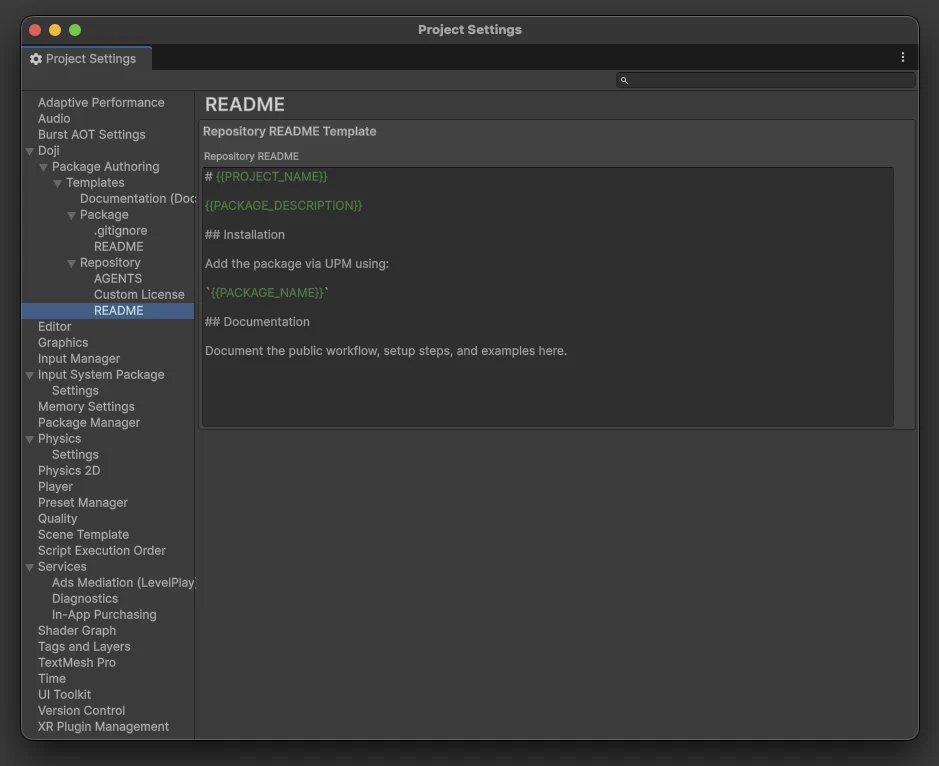Minimize the window with the yellow button
The image size is (939, 766).
[x=55, y=30]
